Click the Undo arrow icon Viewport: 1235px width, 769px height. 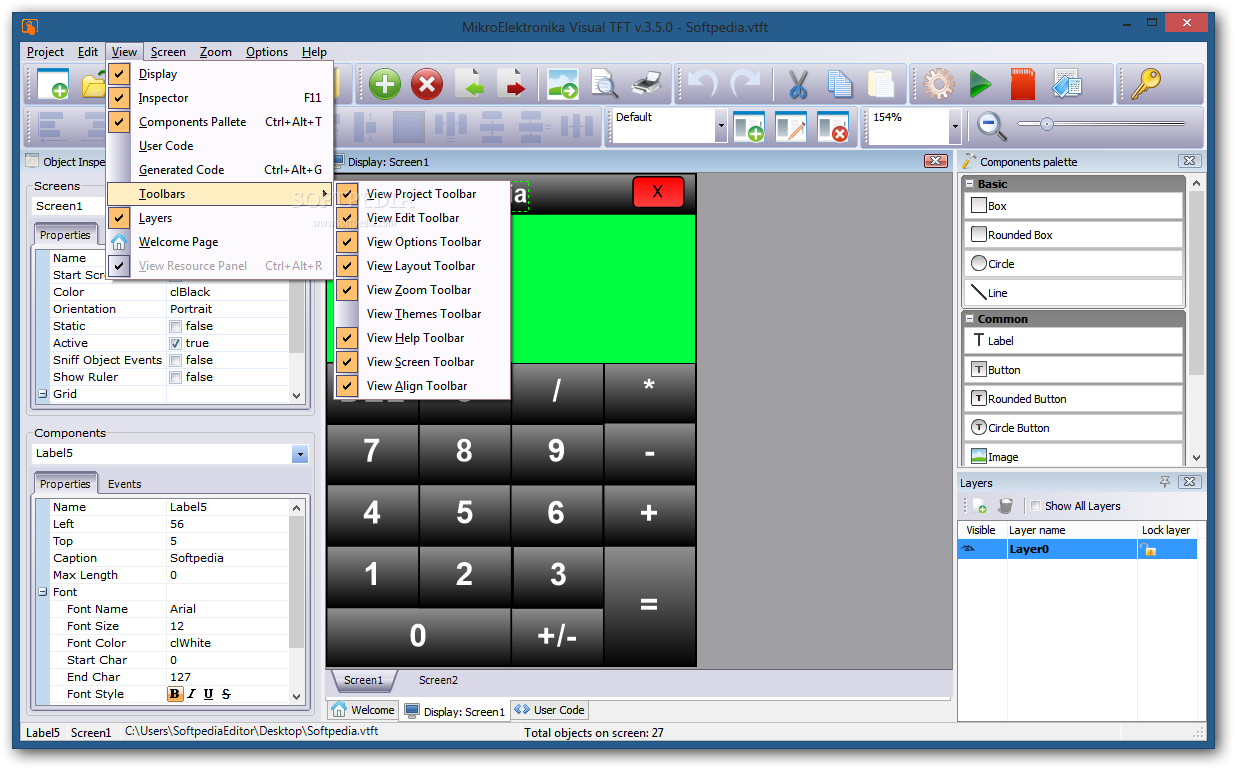702,84
